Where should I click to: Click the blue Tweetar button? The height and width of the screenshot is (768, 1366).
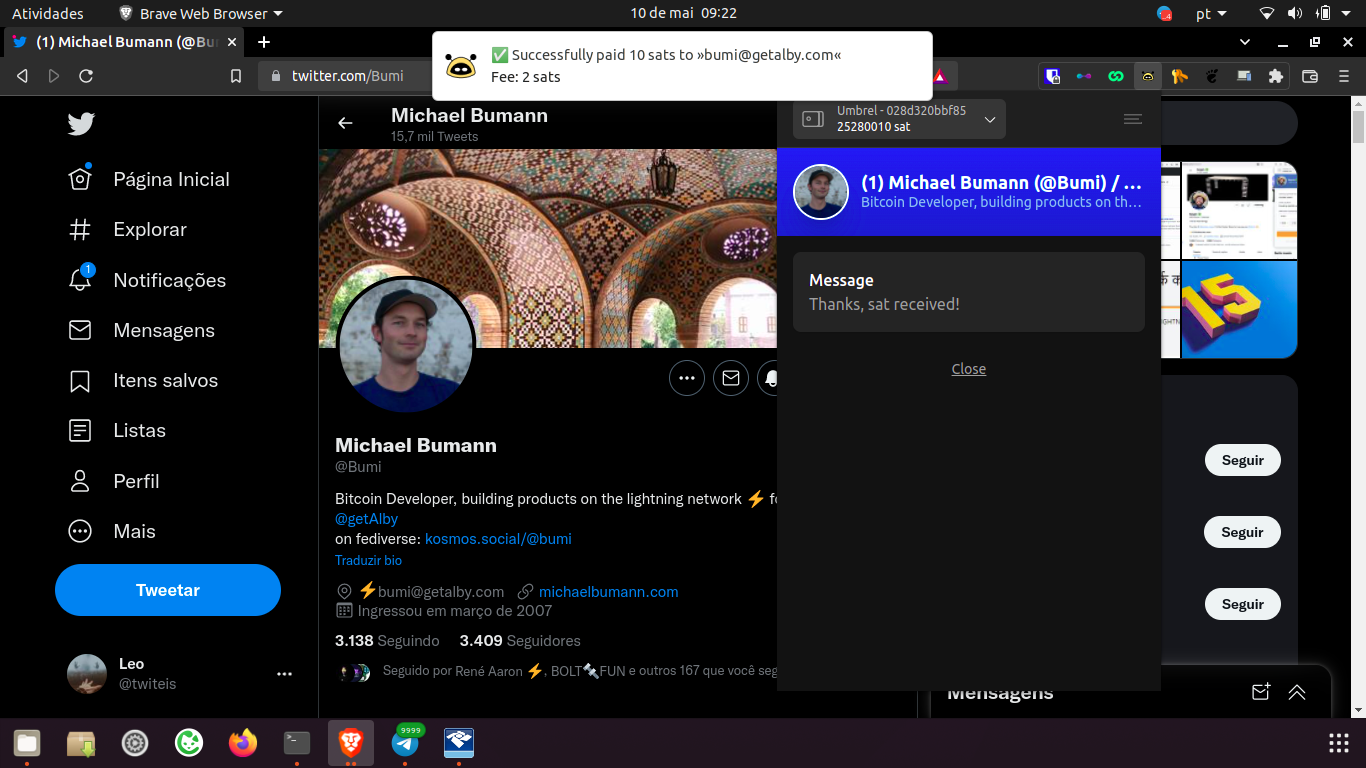(168, 590)
